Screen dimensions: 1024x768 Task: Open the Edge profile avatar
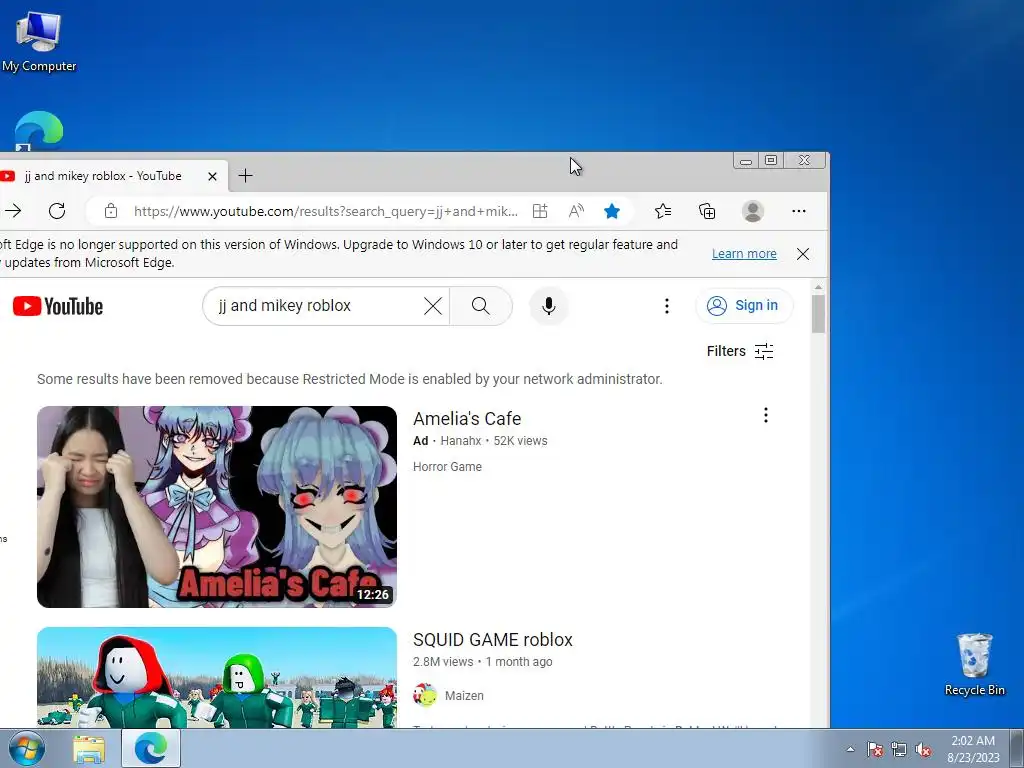pos(753,211)
